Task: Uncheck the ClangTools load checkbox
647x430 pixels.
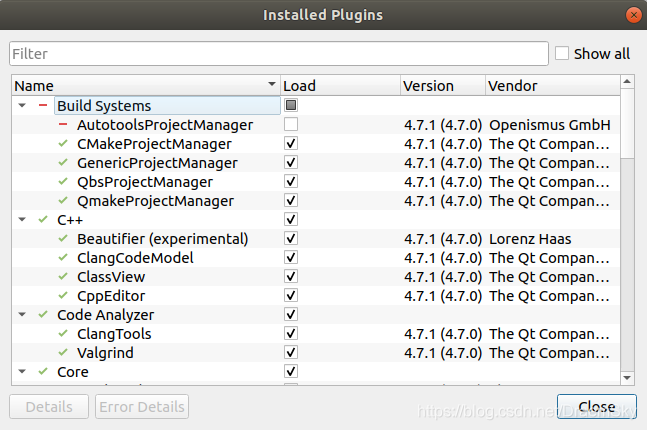Action: click(x=291, y=333)
